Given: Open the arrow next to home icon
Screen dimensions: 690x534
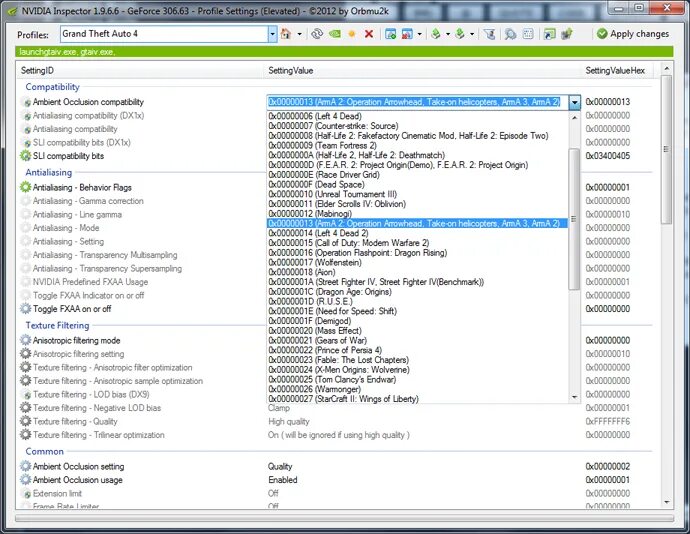Looking at the screenshot, I should [x=300, y=34].
